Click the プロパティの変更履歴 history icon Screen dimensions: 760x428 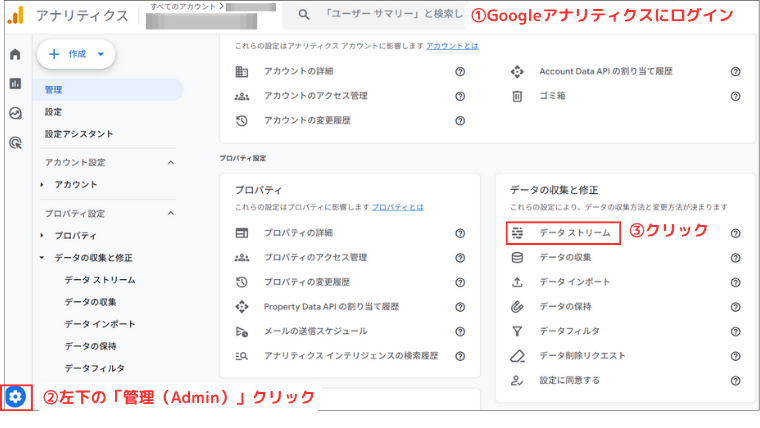click(x=242, y=282)
